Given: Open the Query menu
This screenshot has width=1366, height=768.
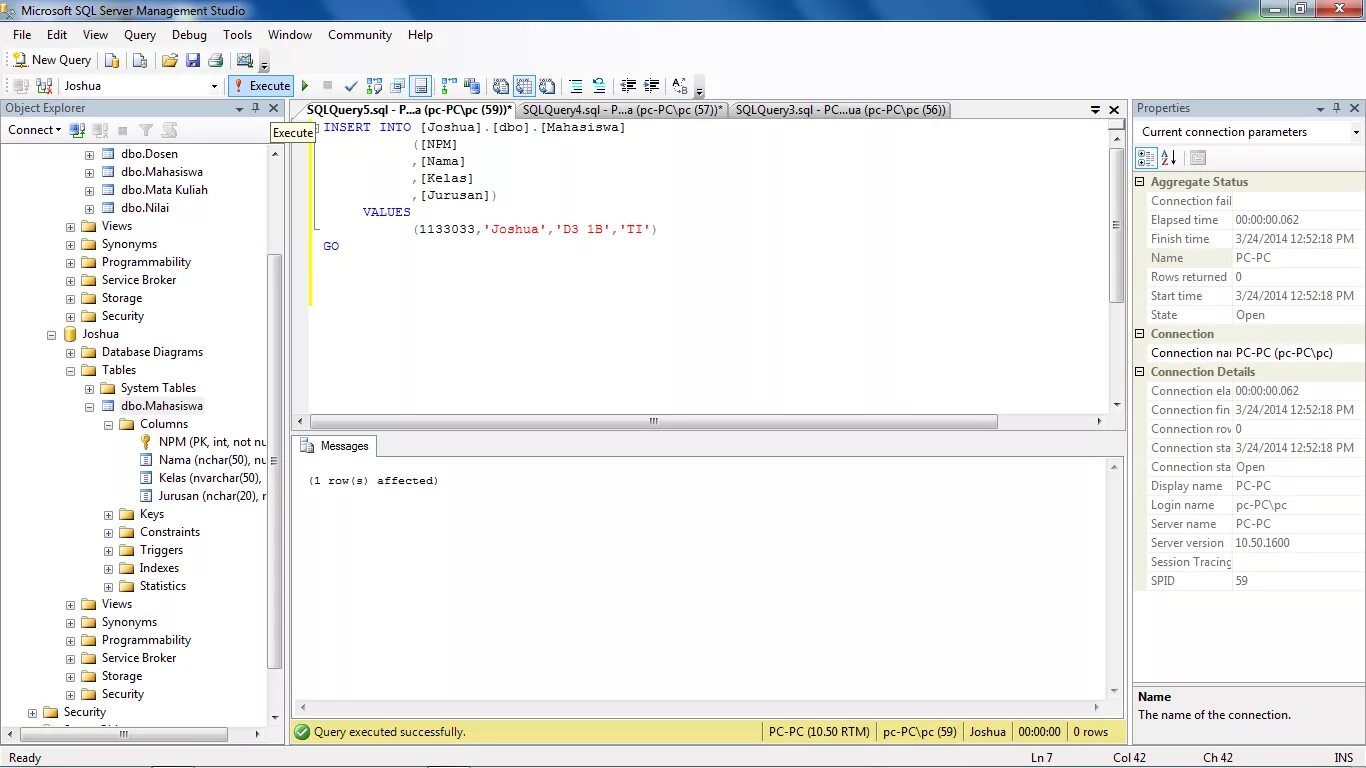Looking at the screenshot, I should (x=140, y=34).
